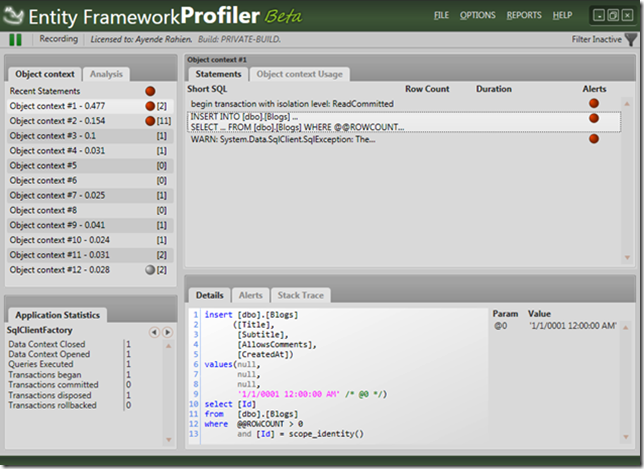This screenshot has height=469, width=644.
Task: Open the HELP menu
Action: (562, 15)
